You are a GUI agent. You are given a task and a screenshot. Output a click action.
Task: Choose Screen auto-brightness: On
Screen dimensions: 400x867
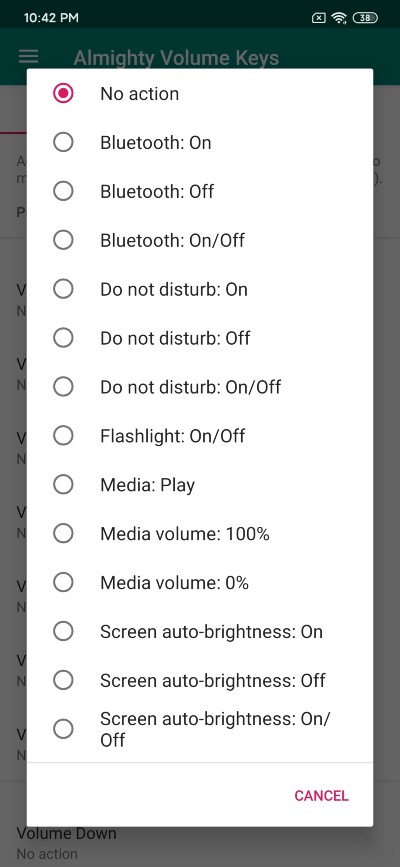click(200, 631)
